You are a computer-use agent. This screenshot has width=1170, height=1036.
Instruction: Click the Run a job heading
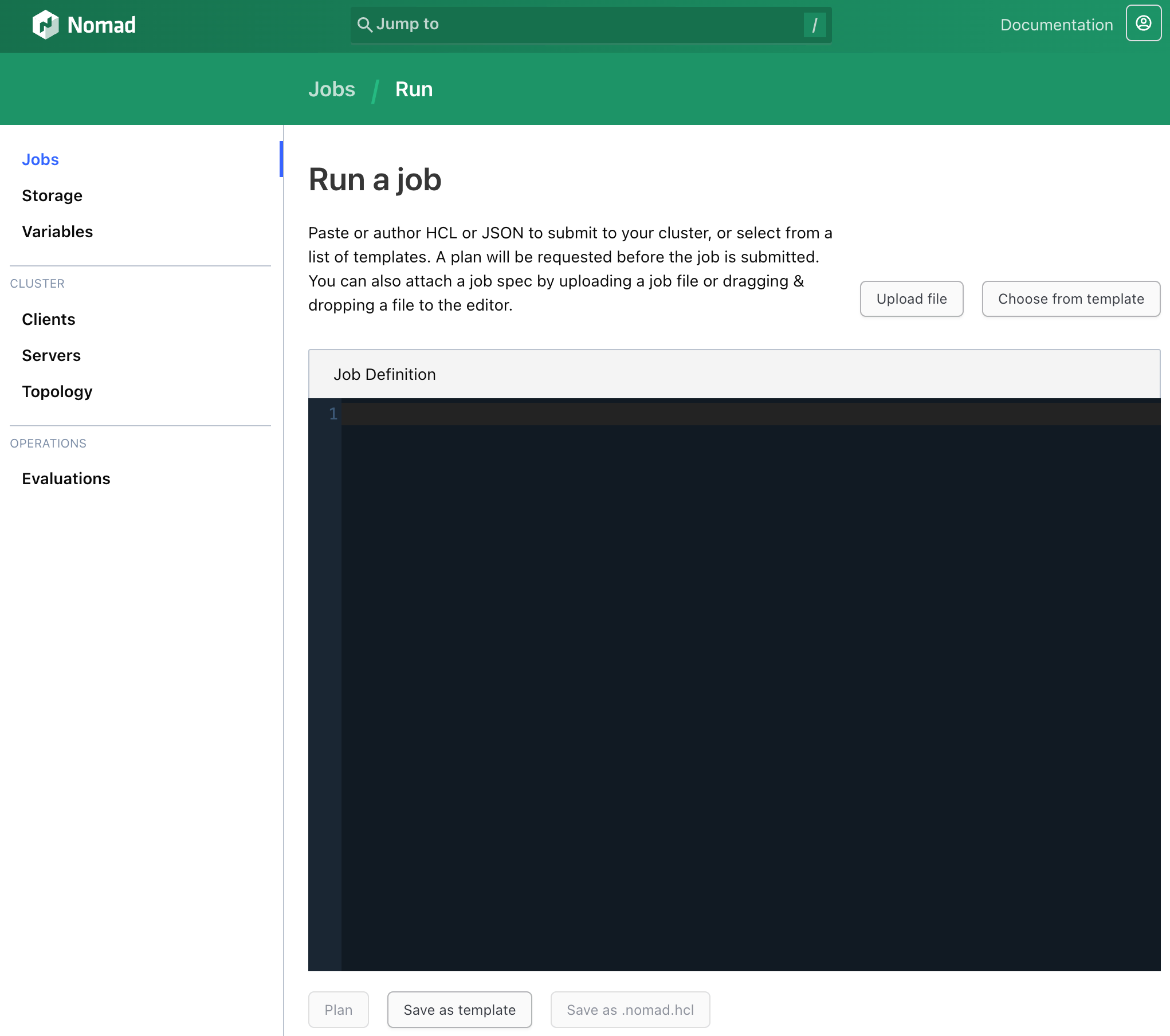[x=375, y=180]
